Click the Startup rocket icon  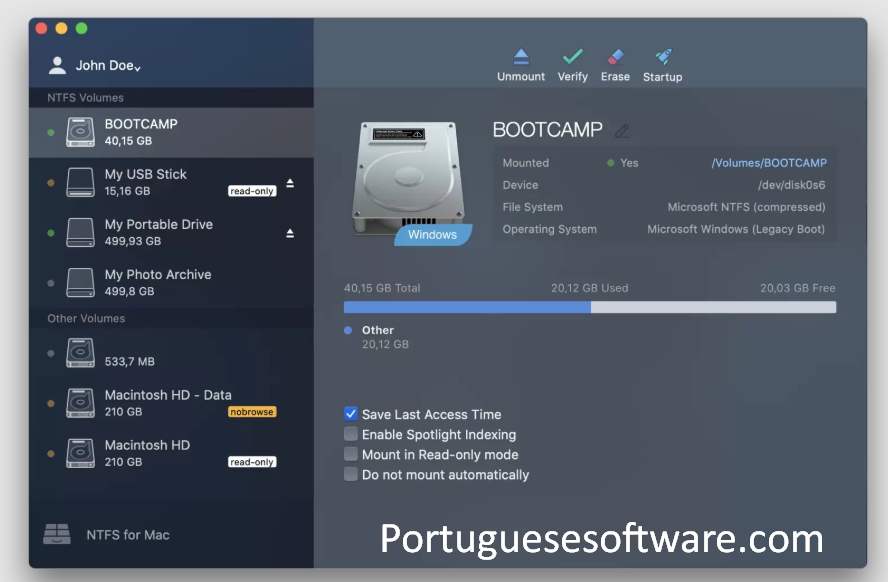(x=663, y=57)
